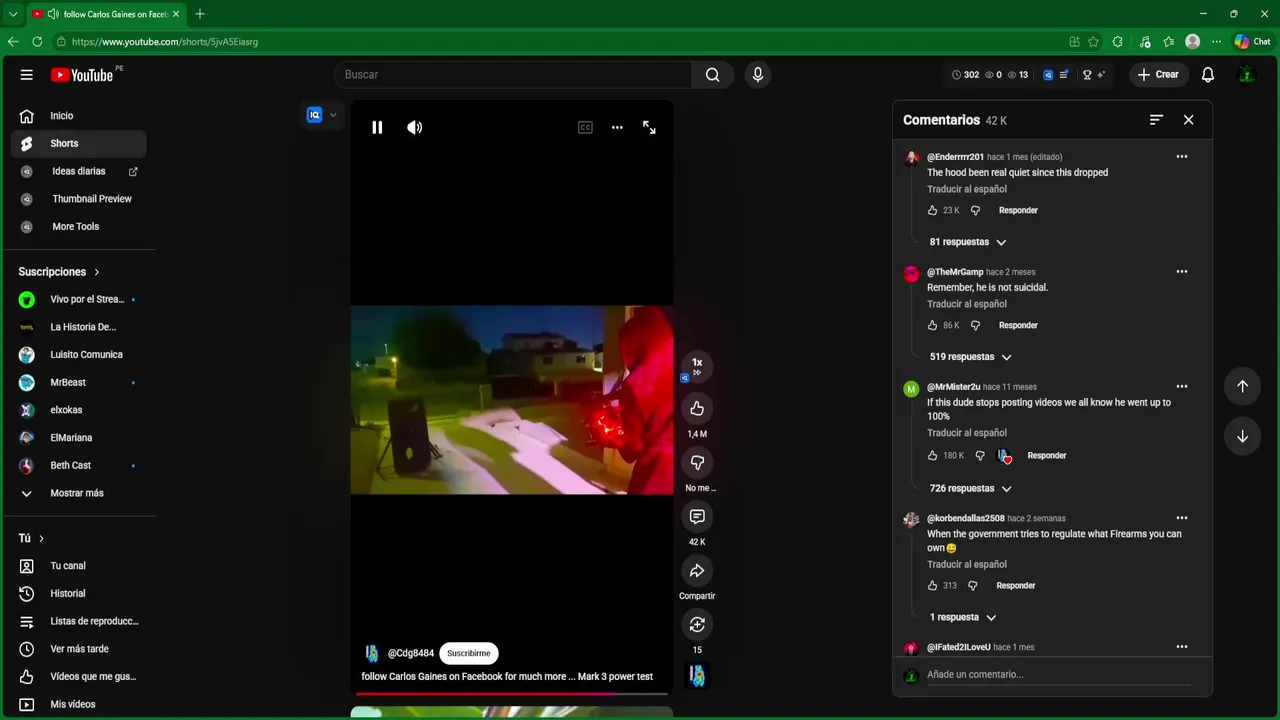Open the vidIQ list icon in header

tap(1063, 75)
